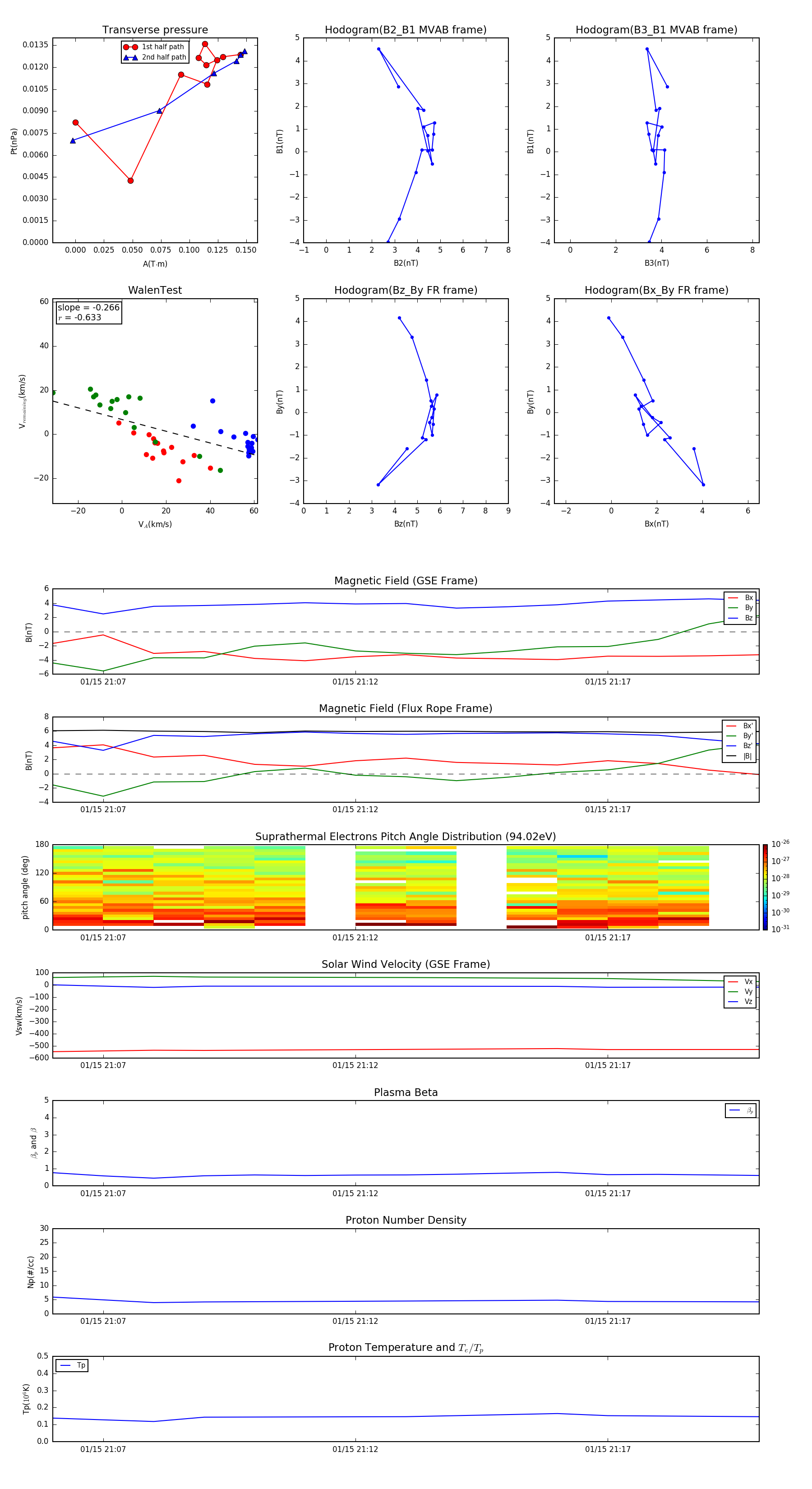
Task: Select the 'Magnetic Field (Flux Rope Frame)' title
Action: [x=406, y=709]
